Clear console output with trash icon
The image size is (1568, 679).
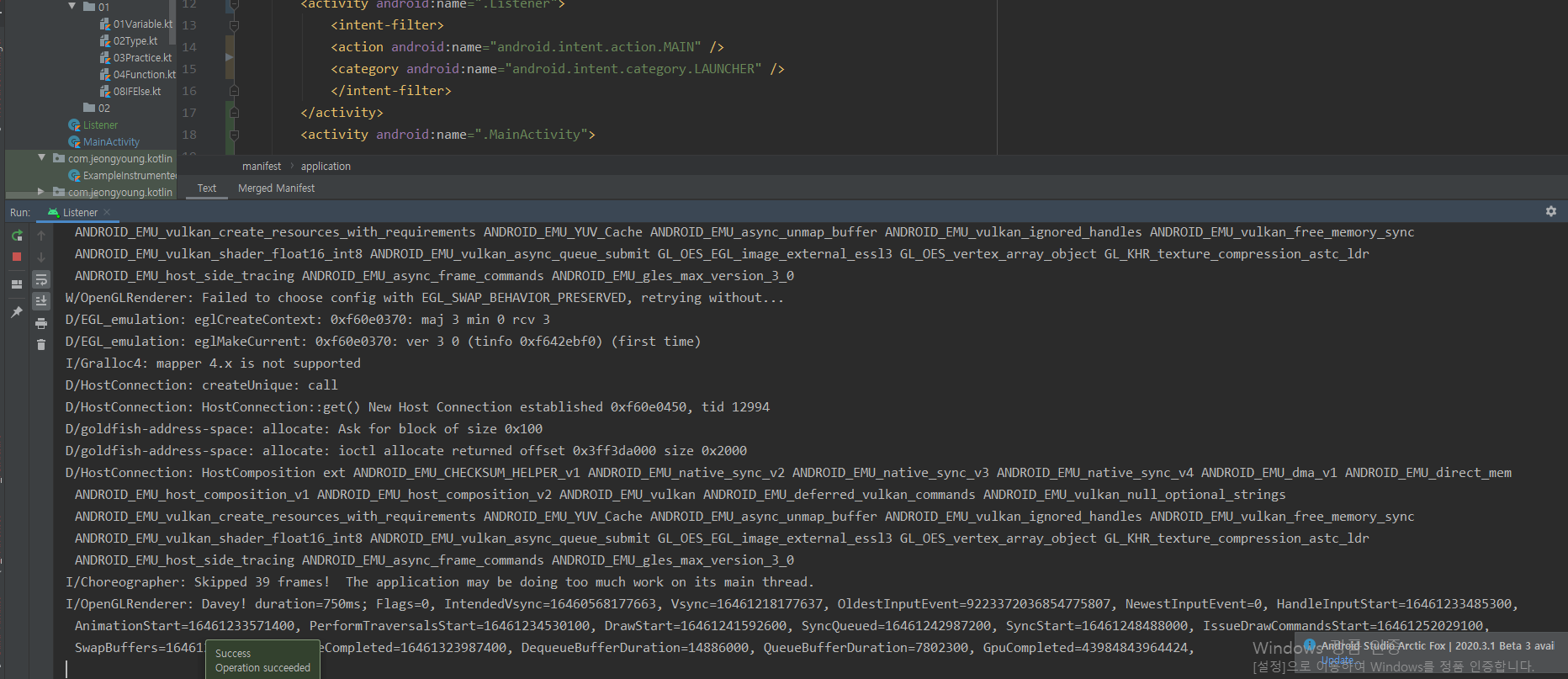[x=41, y=344]
